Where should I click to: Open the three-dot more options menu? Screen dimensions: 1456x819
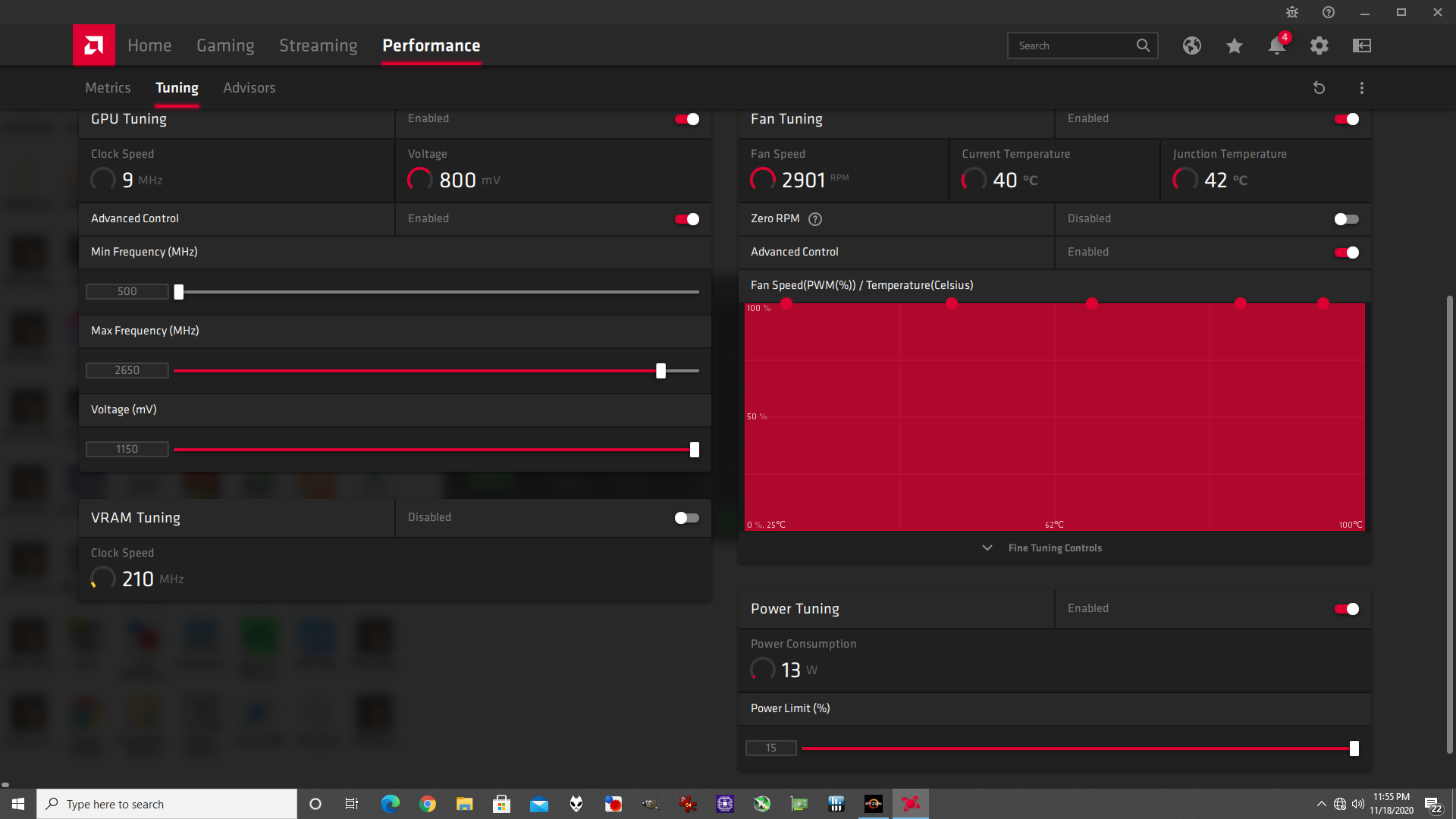[x=1361, y=88]
